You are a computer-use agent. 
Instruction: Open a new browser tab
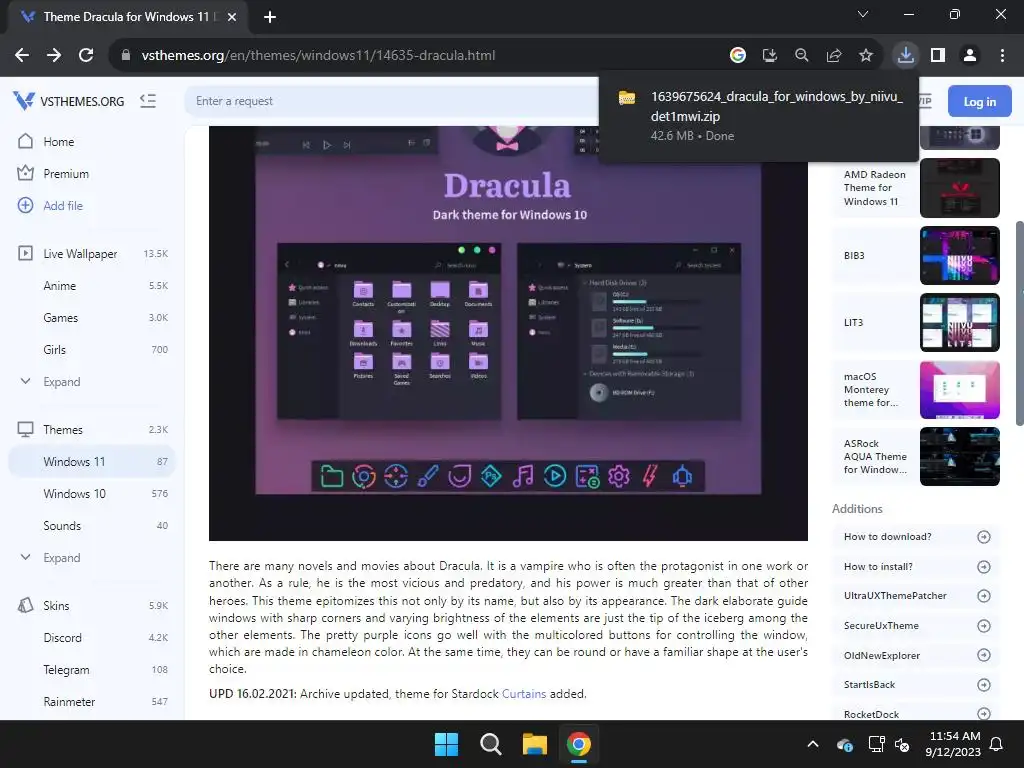pyautogui.click(x=270, y=17)
